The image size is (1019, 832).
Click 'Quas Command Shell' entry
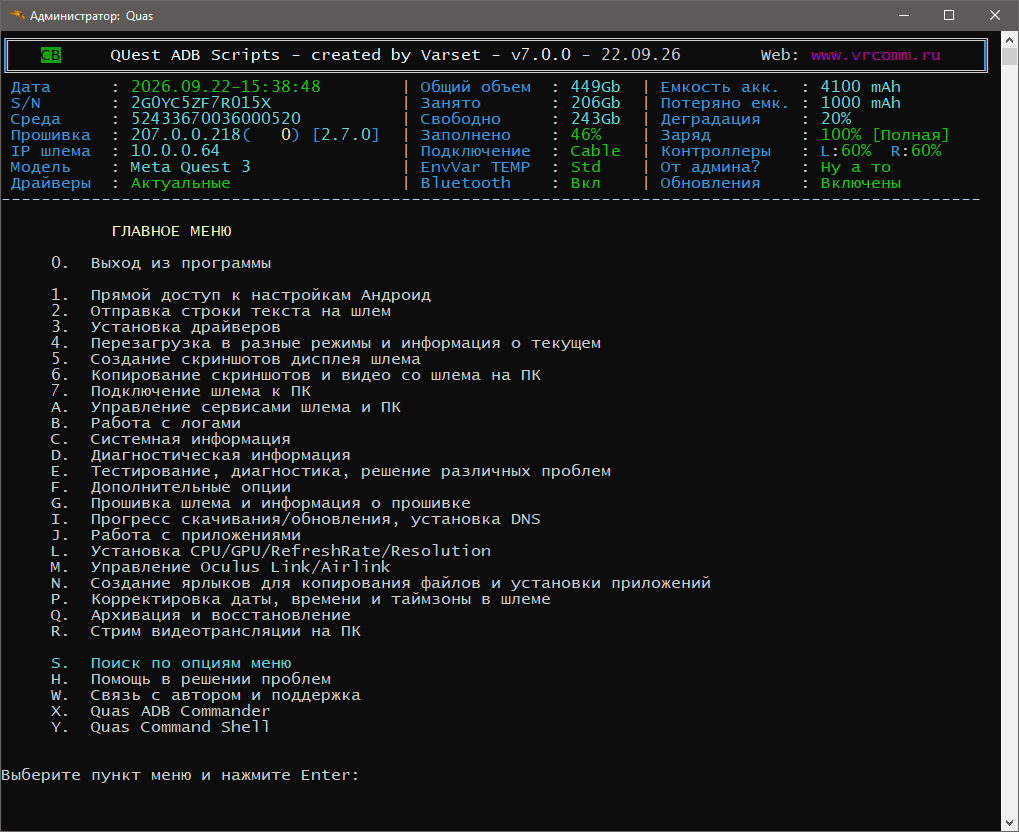(x=161, y=727)
